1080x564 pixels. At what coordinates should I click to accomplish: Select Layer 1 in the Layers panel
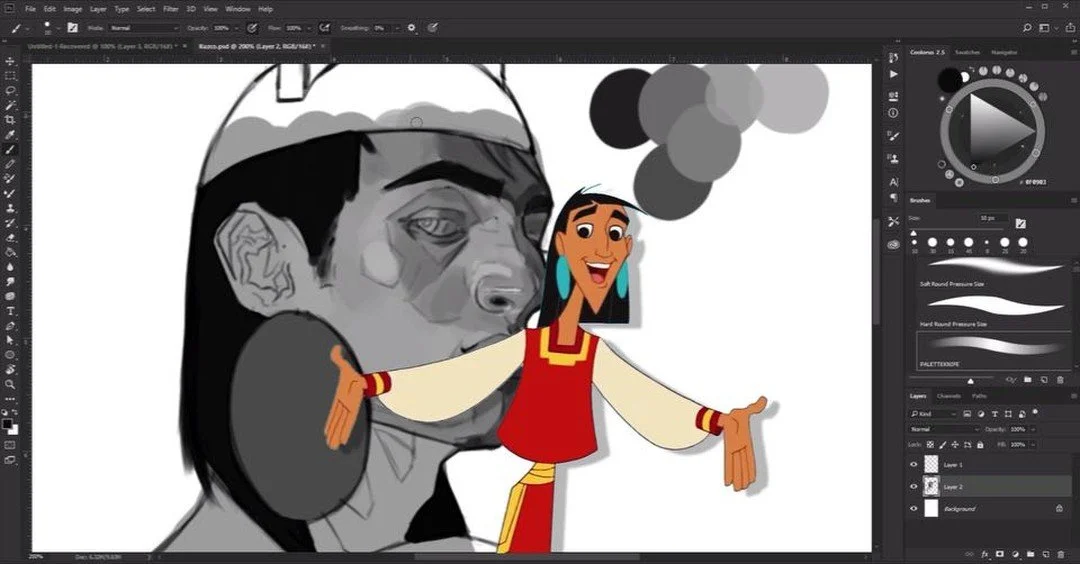990,465
